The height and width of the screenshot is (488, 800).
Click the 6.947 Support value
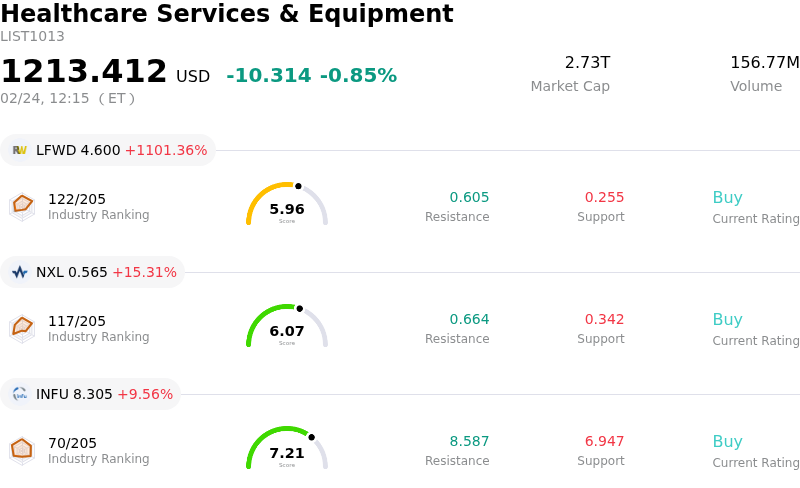(x=604, y=442)
